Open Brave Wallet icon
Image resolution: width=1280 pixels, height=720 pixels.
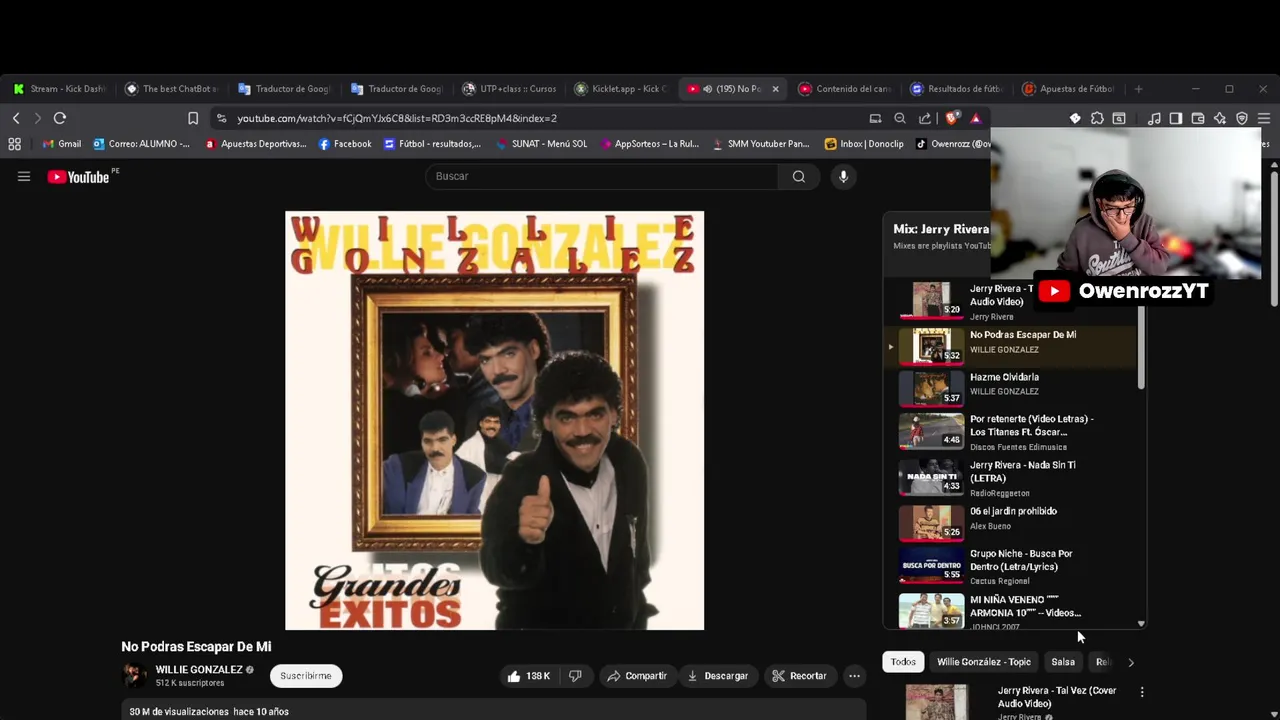coord(1198,118)
